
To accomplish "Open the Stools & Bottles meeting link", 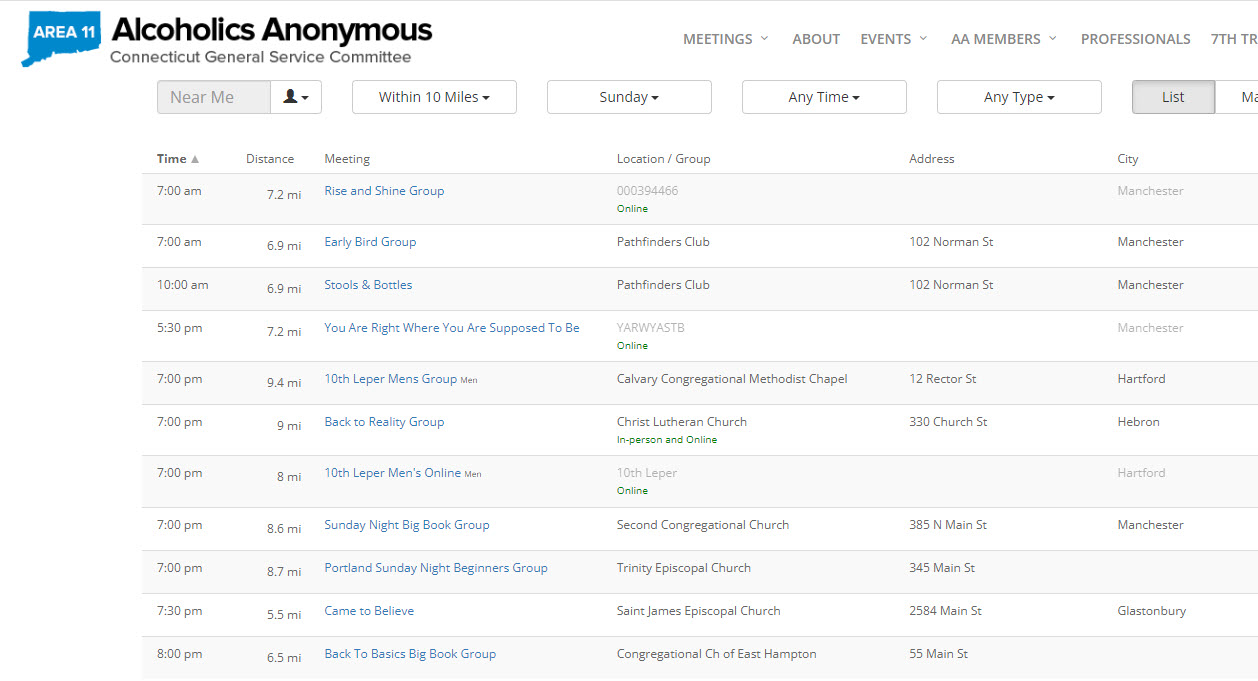I will [x=368, y=285].
